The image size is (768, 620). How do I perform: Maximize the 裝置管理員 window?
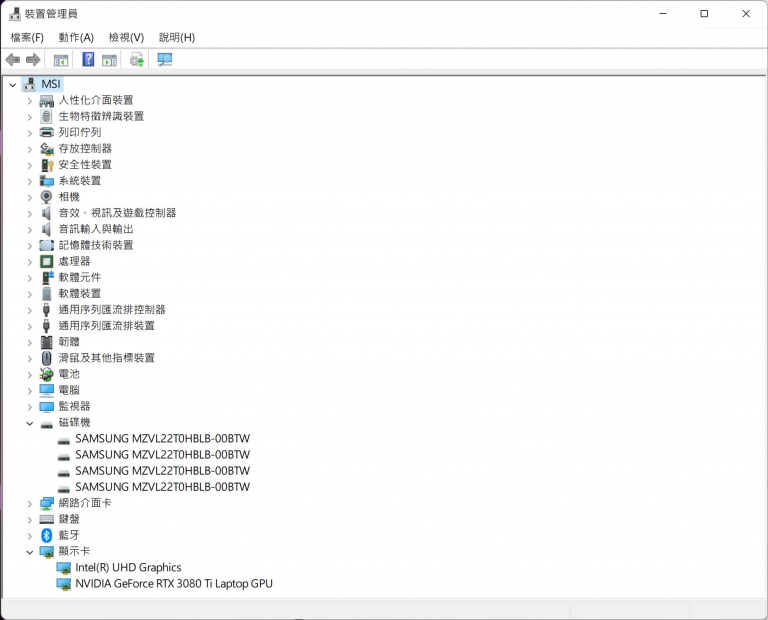704,14
